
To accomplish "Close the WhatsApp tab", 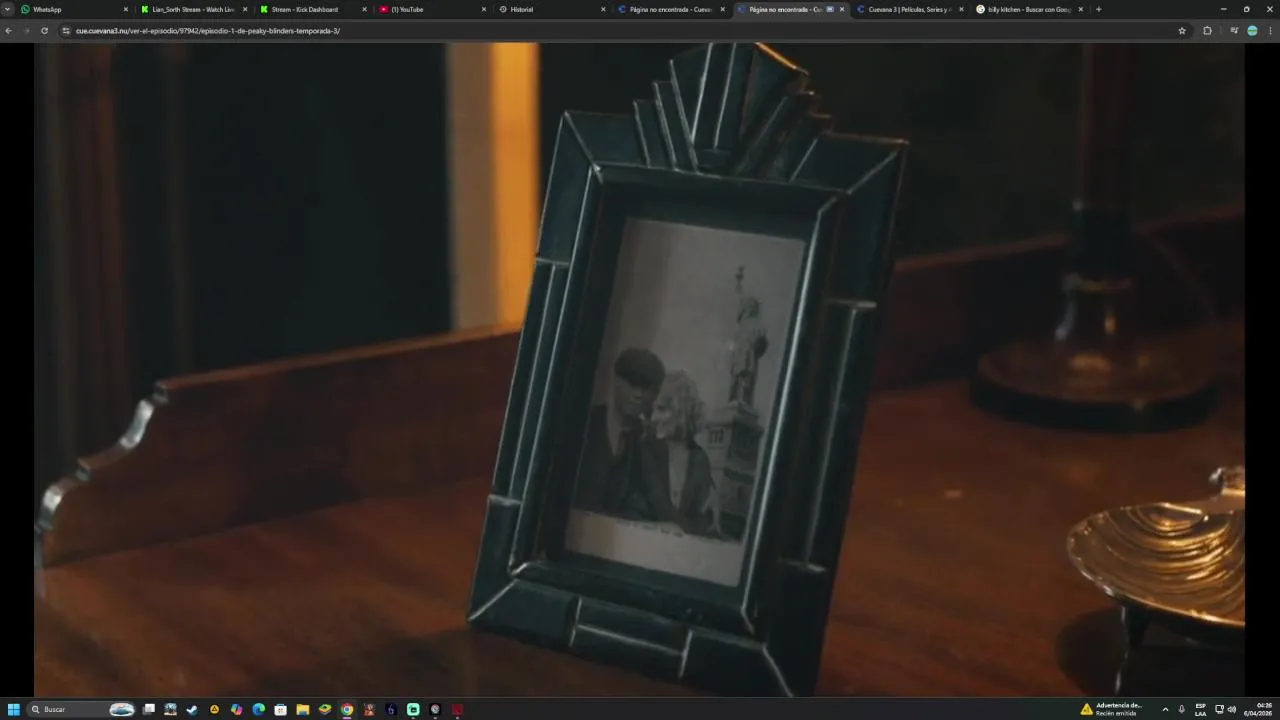I will pos(125,9).
